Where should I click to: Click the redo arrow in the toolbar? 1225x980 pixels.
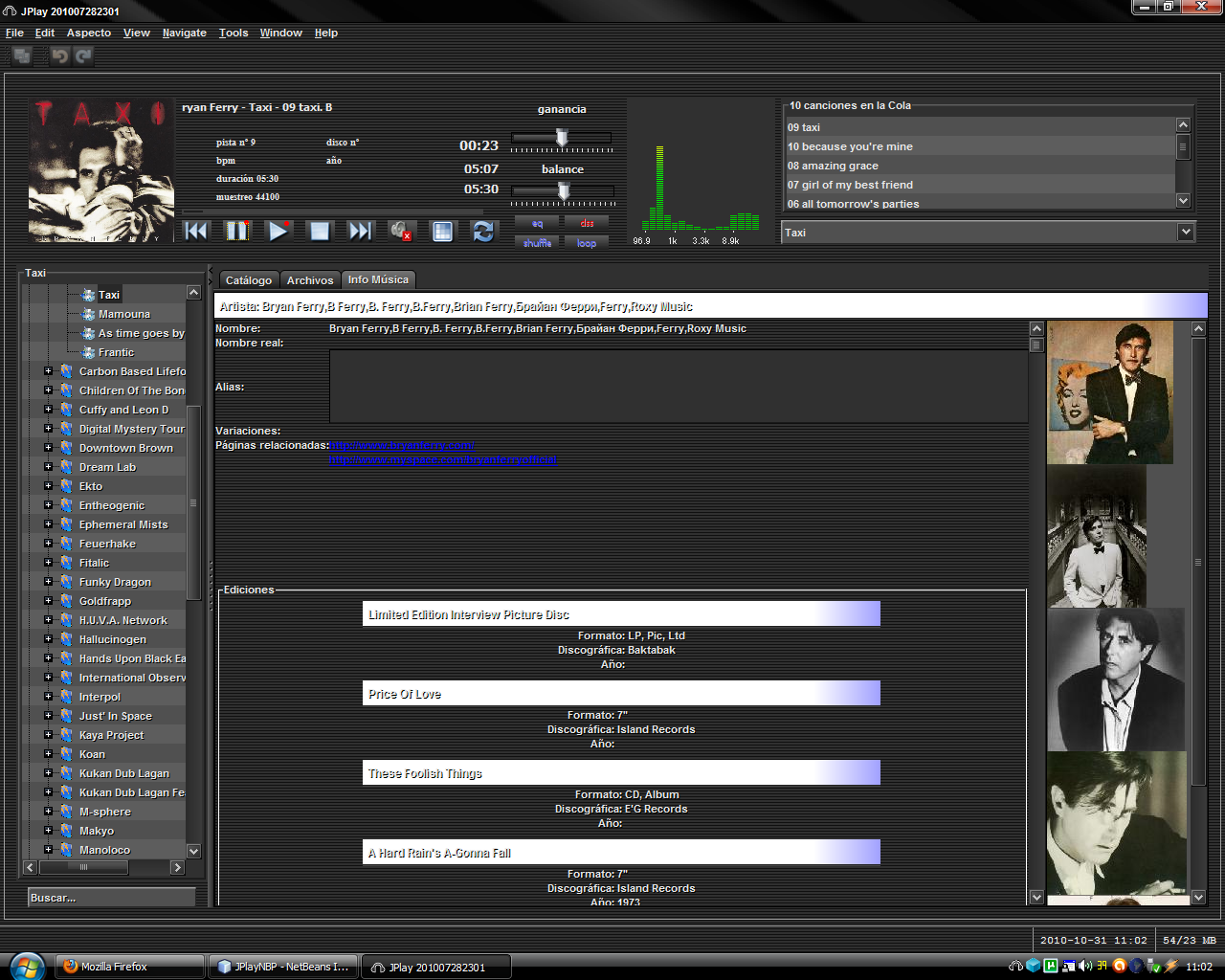84,56
